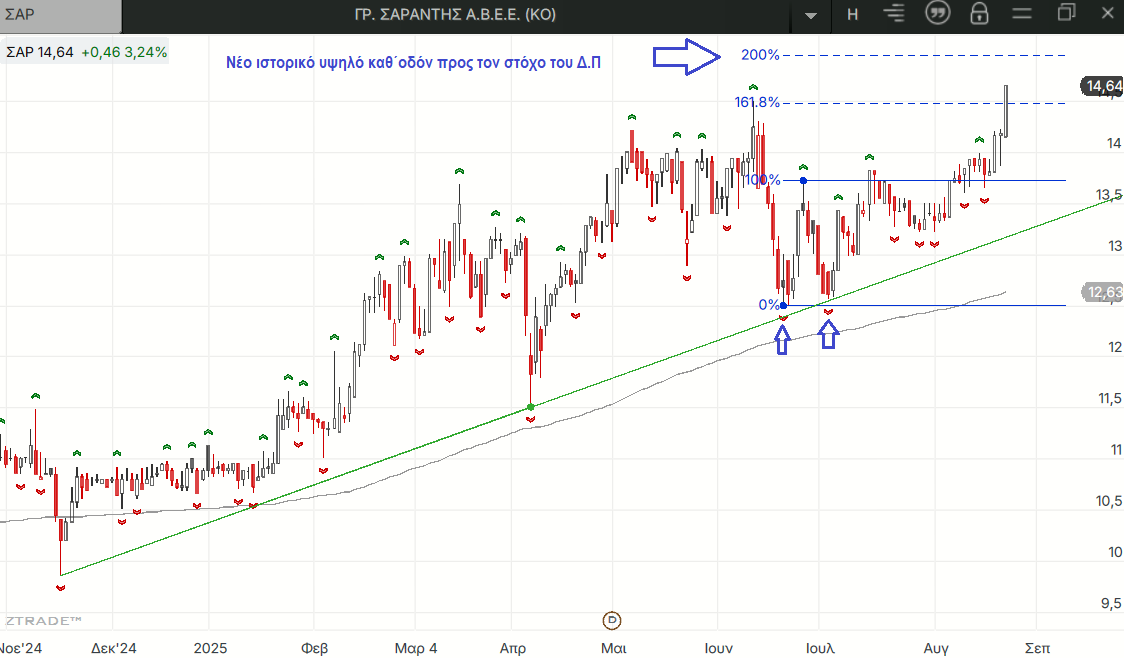The height and width of the screenshot is (658, 1124).
Task: Click the ΣΑΡ 14,64 quote legend
Action: pos(39,52)
